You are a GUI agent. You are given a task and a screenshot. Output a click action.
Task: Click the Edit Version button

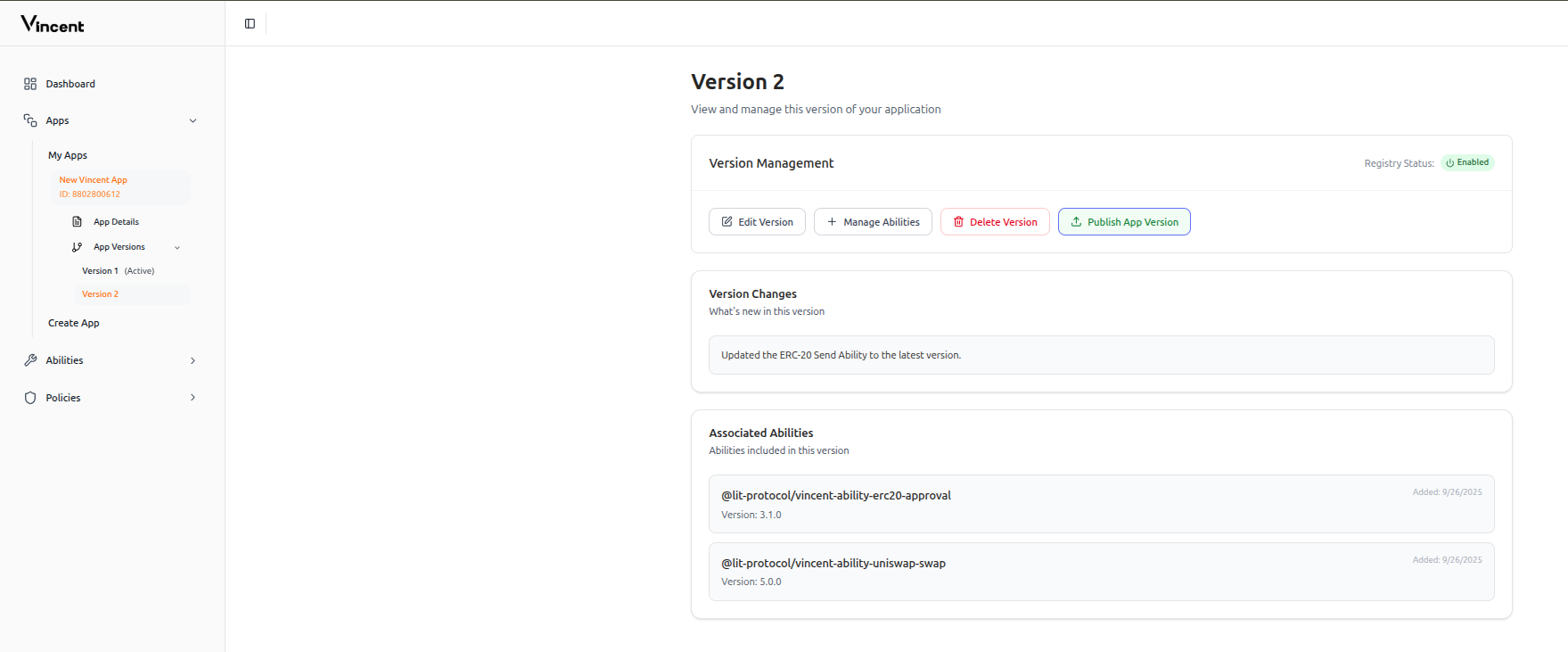click(x=757, y=222)
